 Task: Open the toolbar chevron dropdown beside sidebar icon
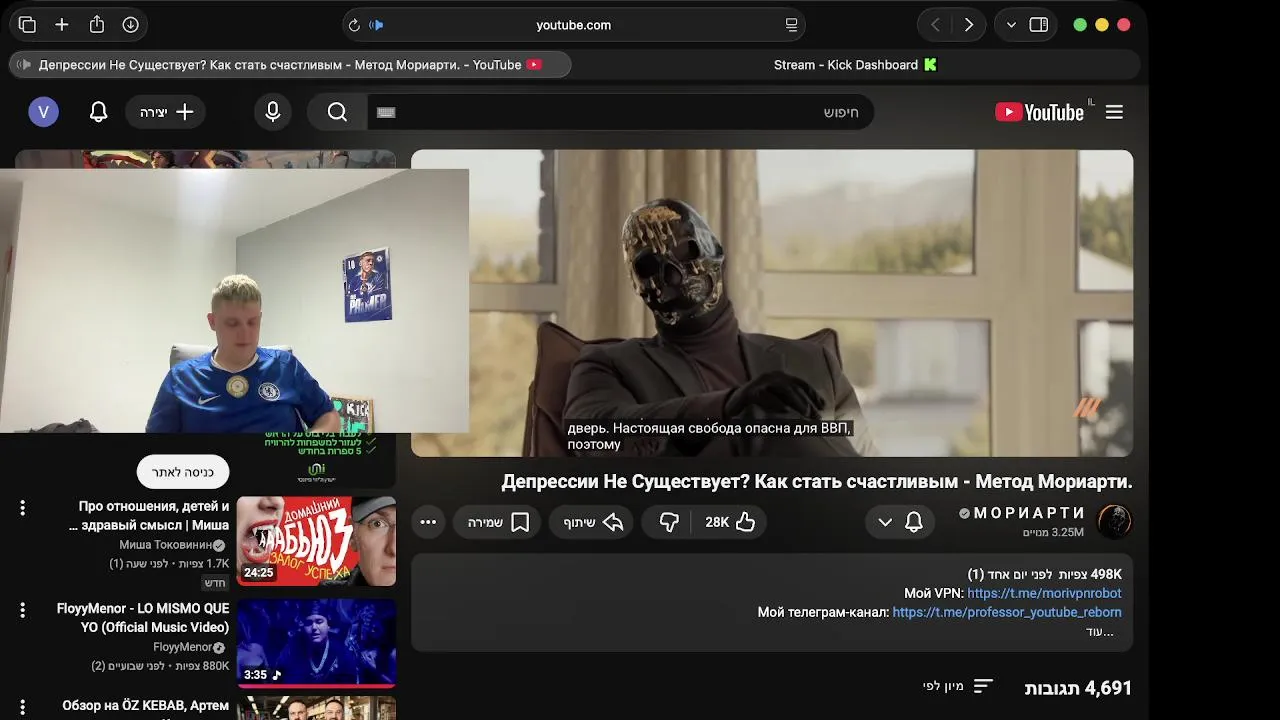pos(1011,25)
